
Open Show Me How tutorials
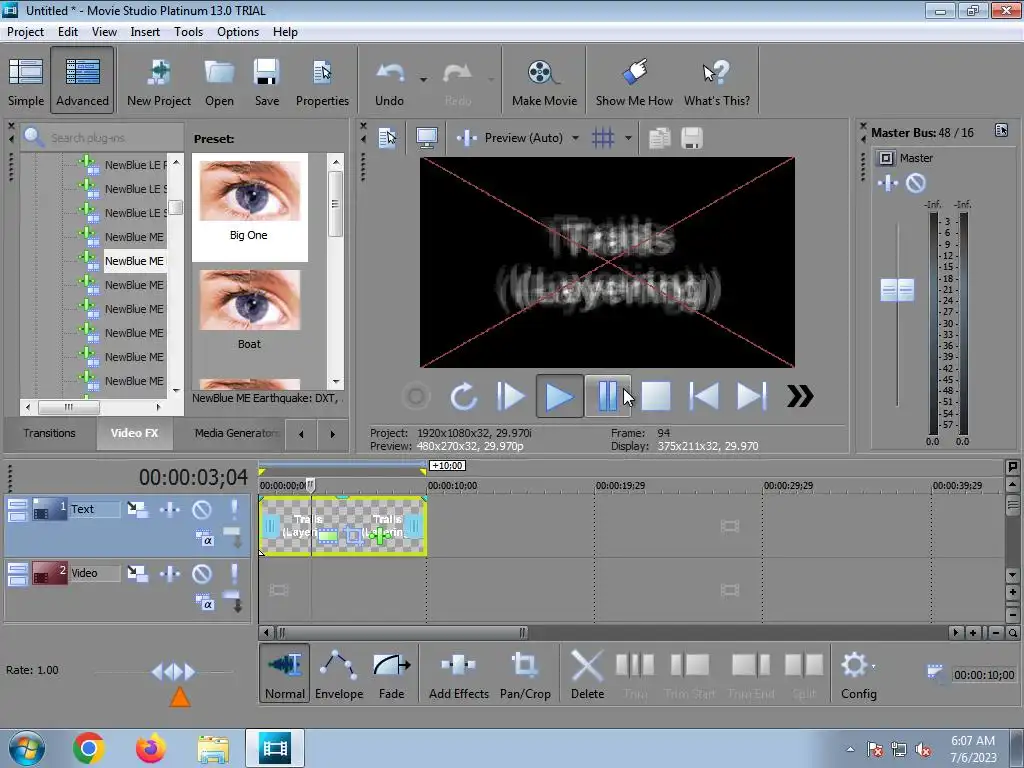point(634,81)
